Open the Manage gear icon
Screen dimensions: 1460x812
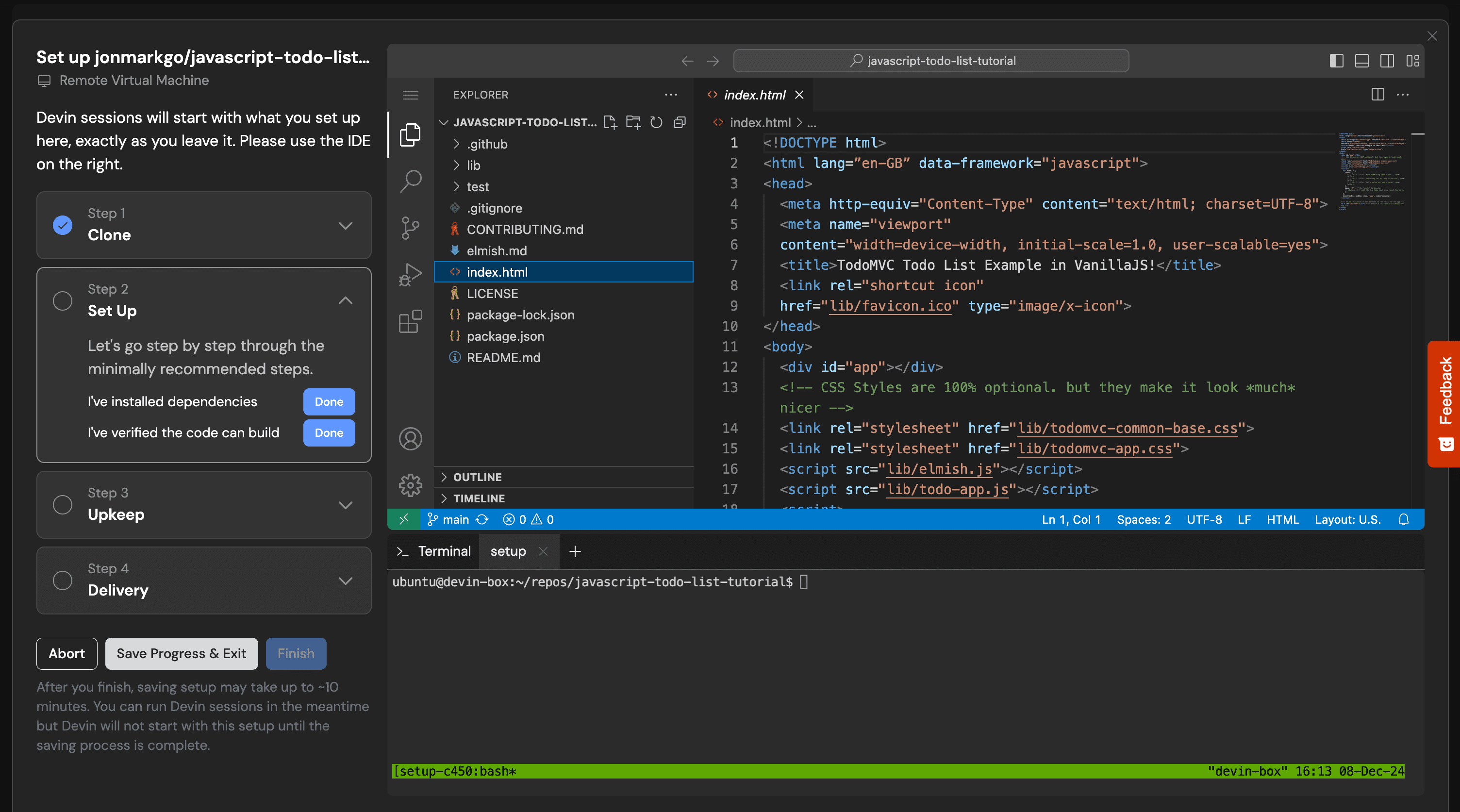(410, 486)
